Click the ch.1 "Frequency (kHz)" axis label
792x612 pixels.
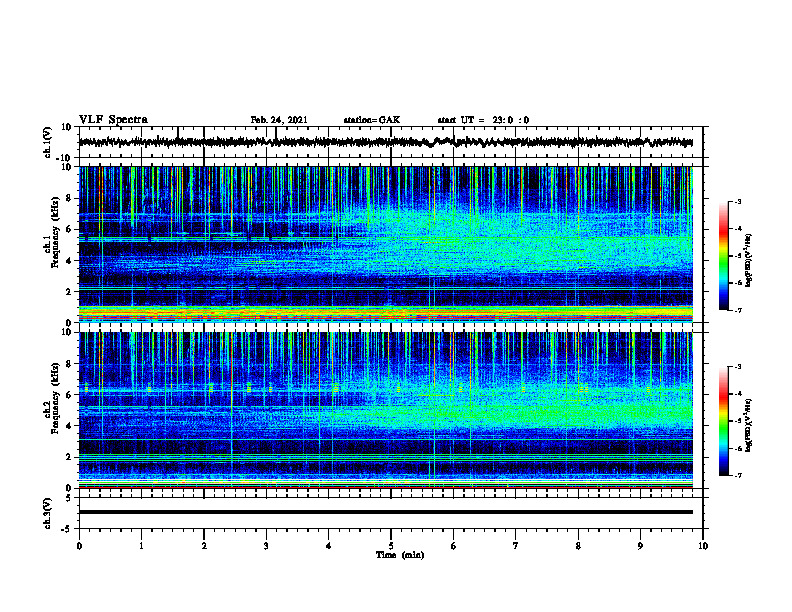coord(55,232)
